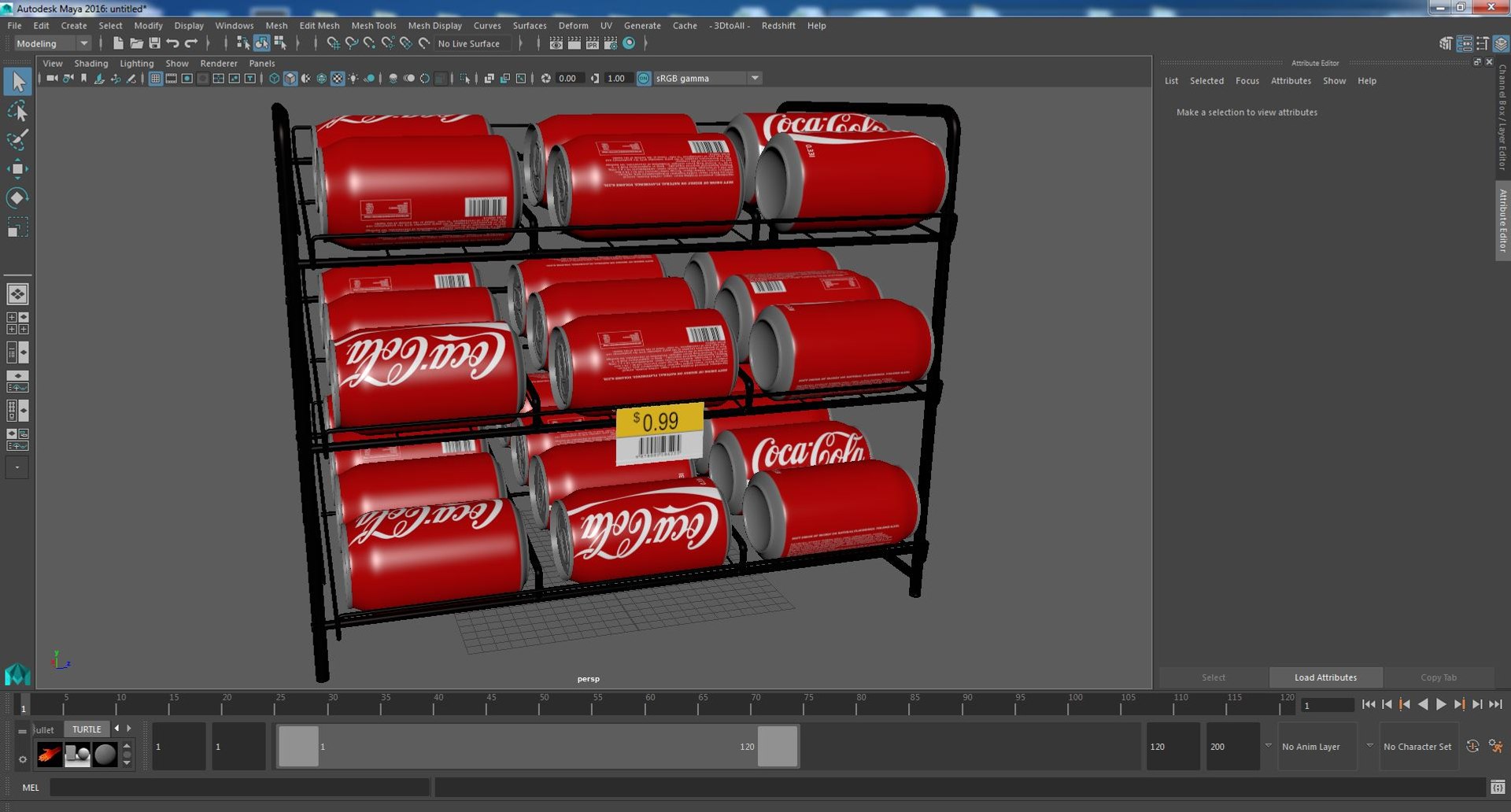Screen dimensions: 1511x812
Task: Open the Render Settings window
Action: (611, 43)
